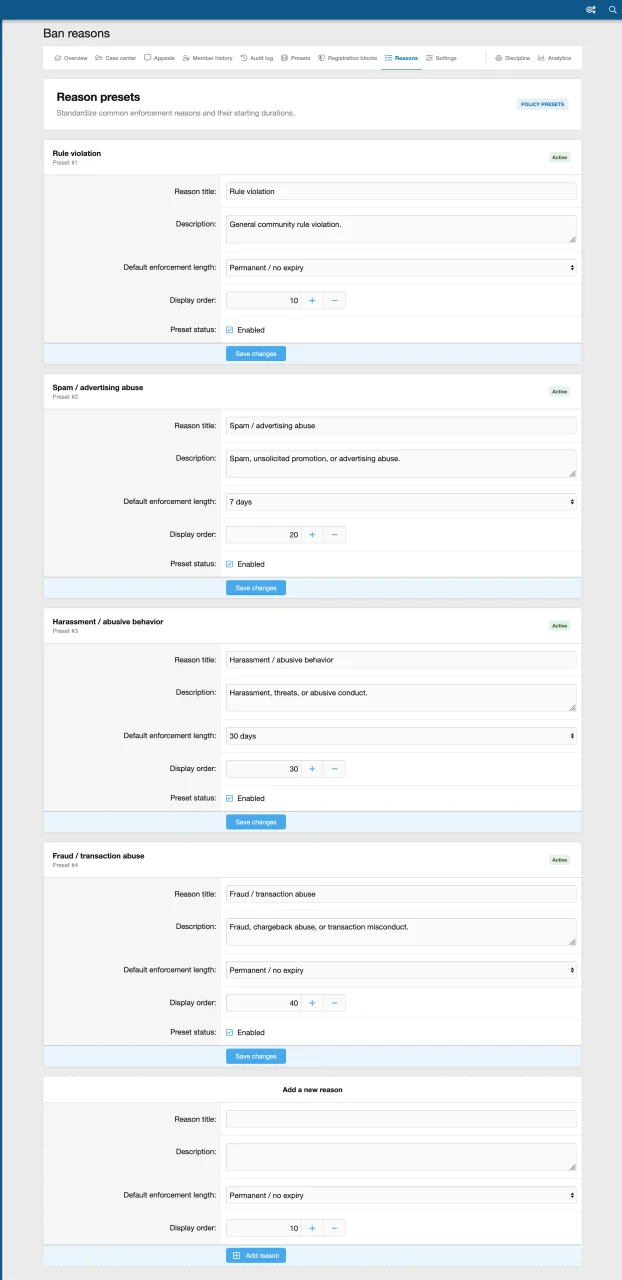Click the Add reason button
The image size is (622, 1280).
pos(256,1255)
